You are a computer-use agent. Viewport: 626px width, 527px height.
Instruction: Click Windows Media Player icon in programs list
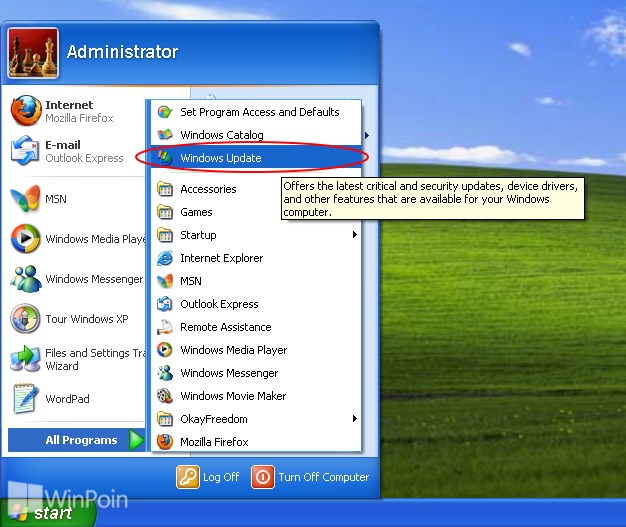(165, 350)
